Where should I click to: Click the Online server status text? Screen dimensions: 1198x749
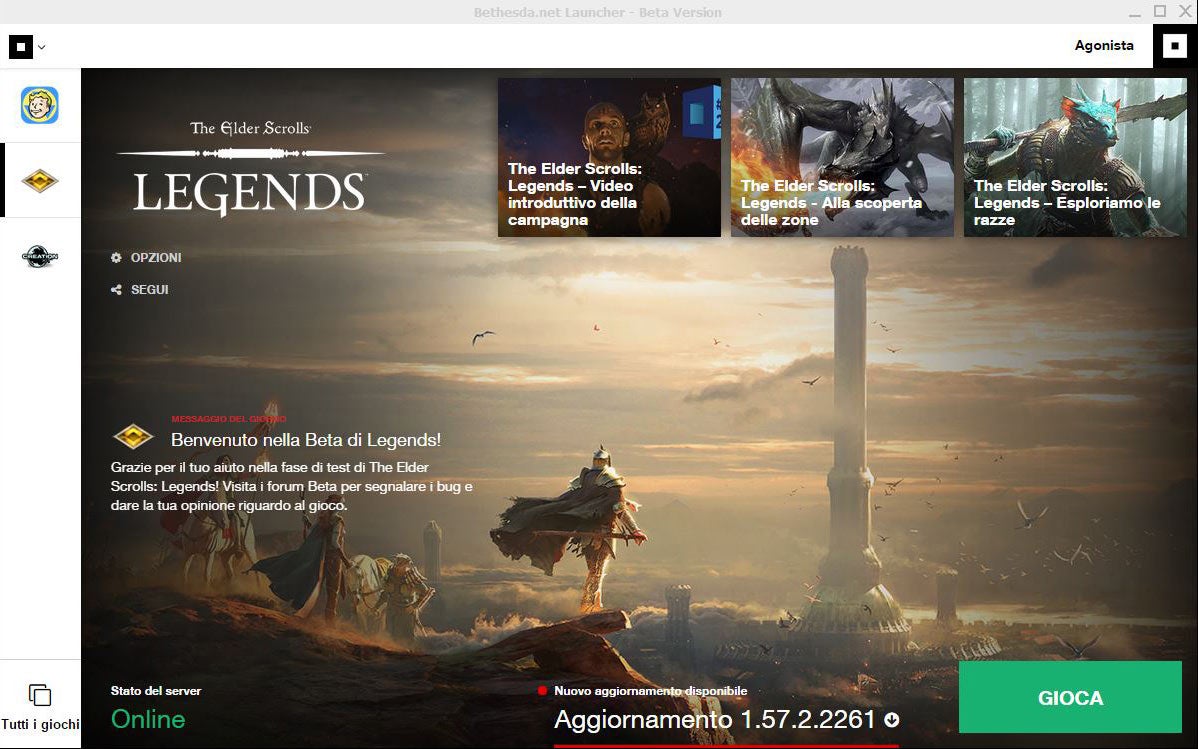tap(148, 719)
